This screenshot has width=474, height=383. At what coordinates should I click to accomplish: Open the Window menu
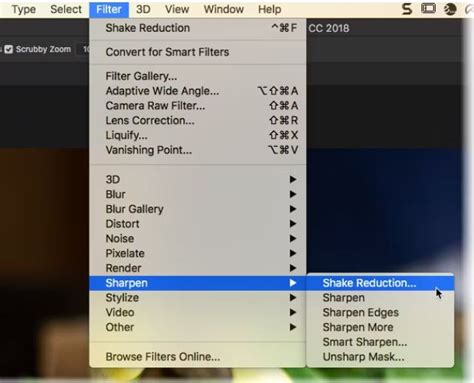tap(223, 9)
